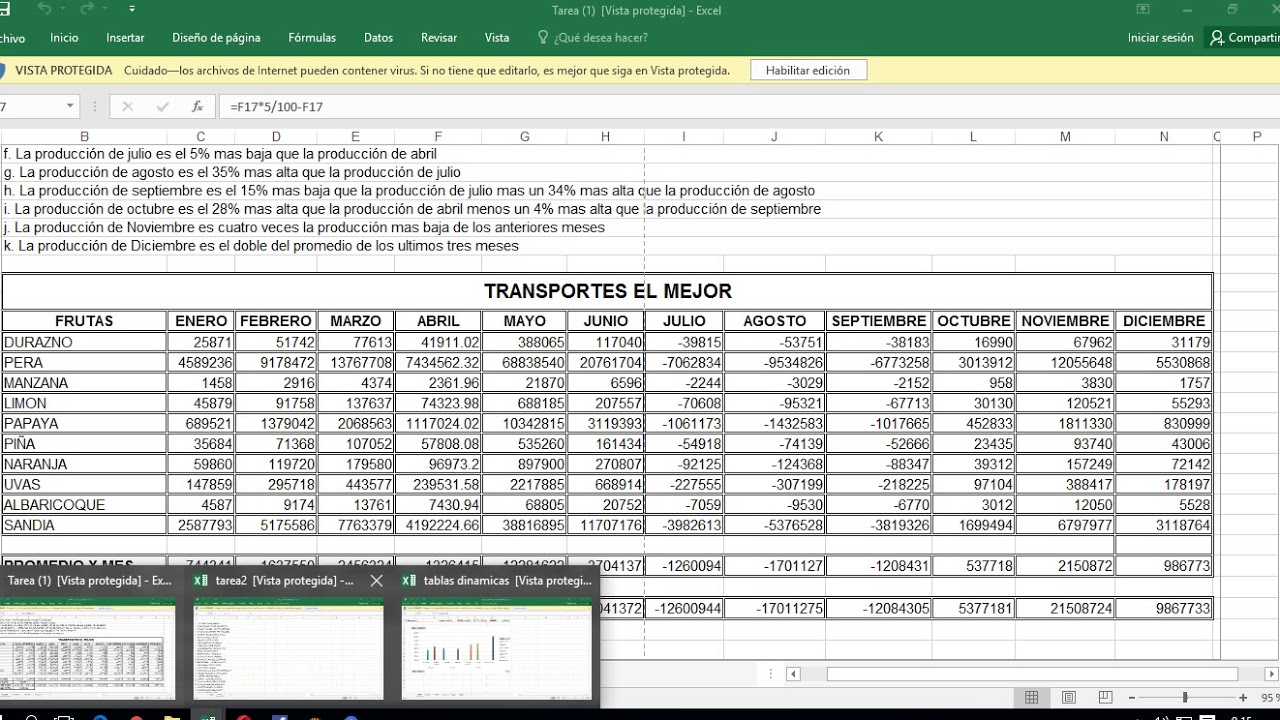Open the Inicio ribbon tab
1280x720 pixels.
[64, 38]
